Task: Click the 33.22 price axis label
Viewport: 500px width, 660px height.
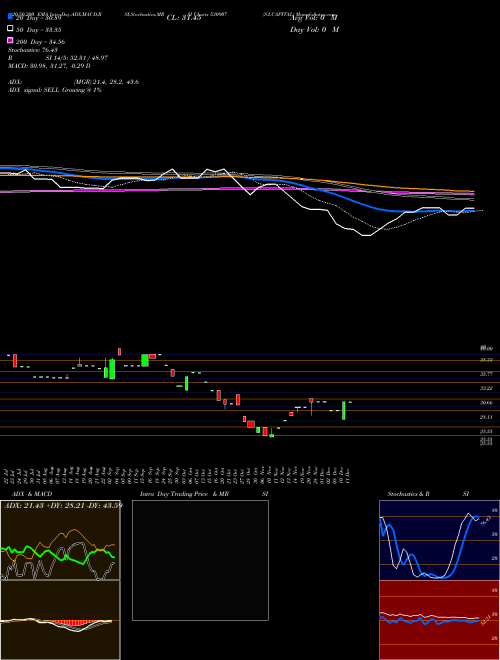Action: [x=487, y=388]
